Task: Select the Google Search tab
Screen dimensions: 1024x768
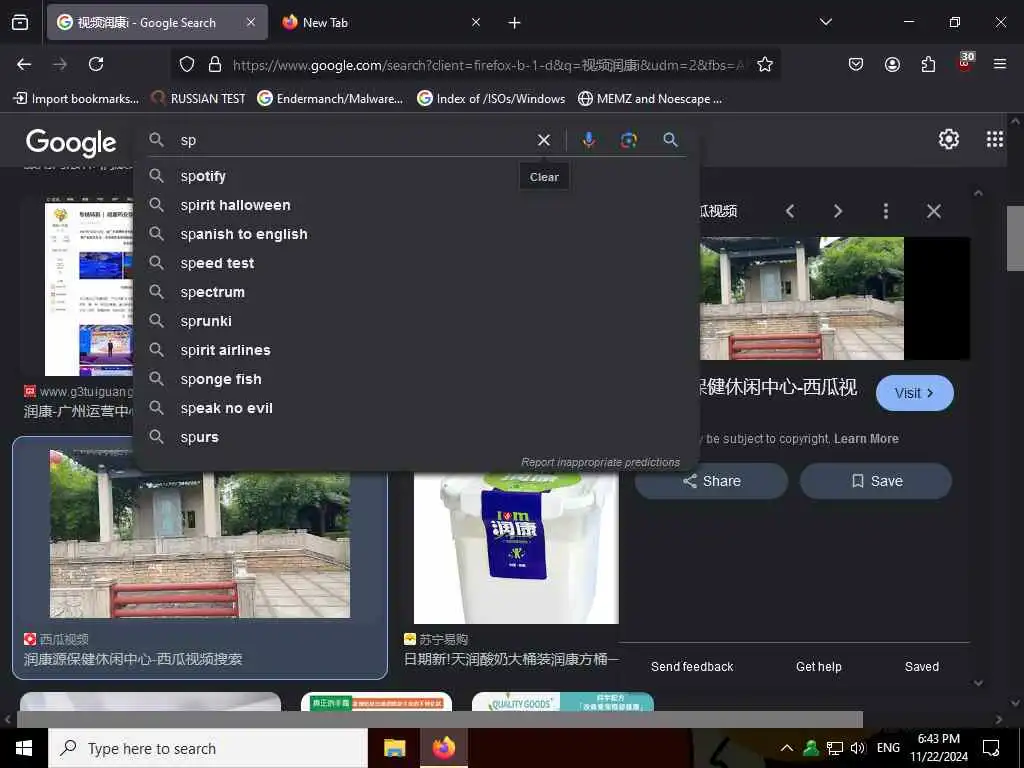Action: point(157,22)
